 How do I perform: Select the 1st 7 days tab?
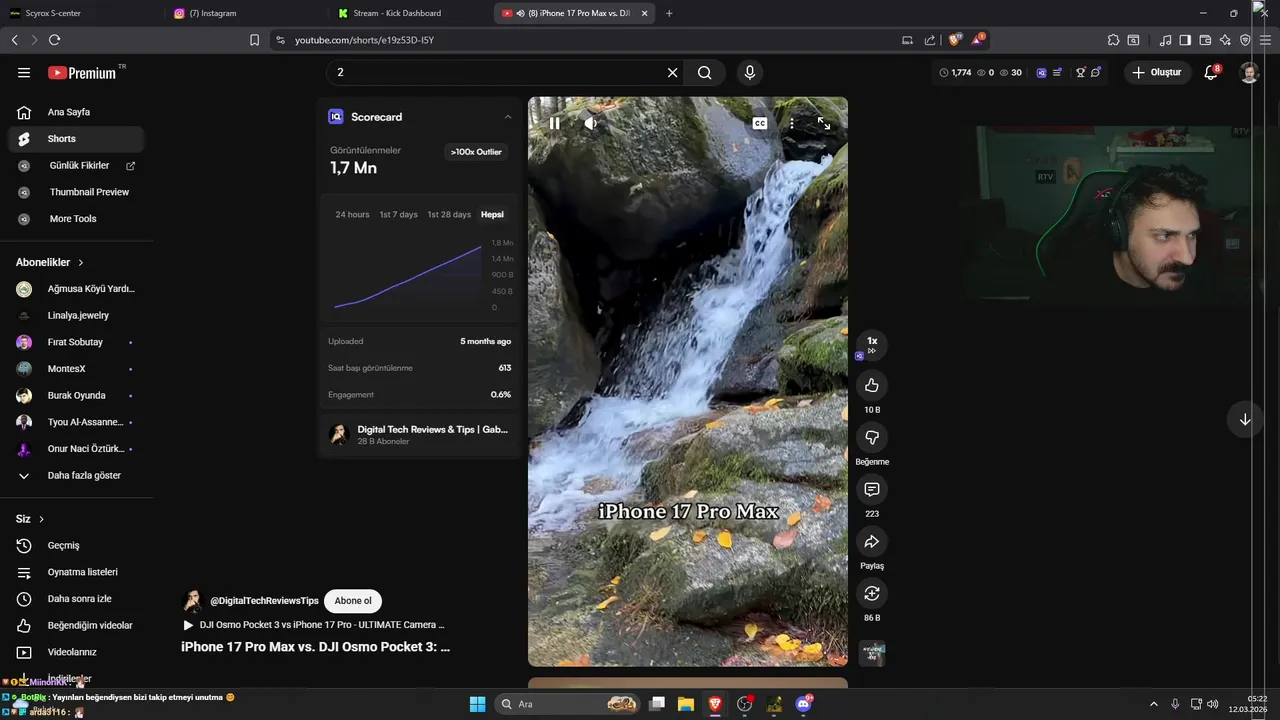click(x=398, y=215)
